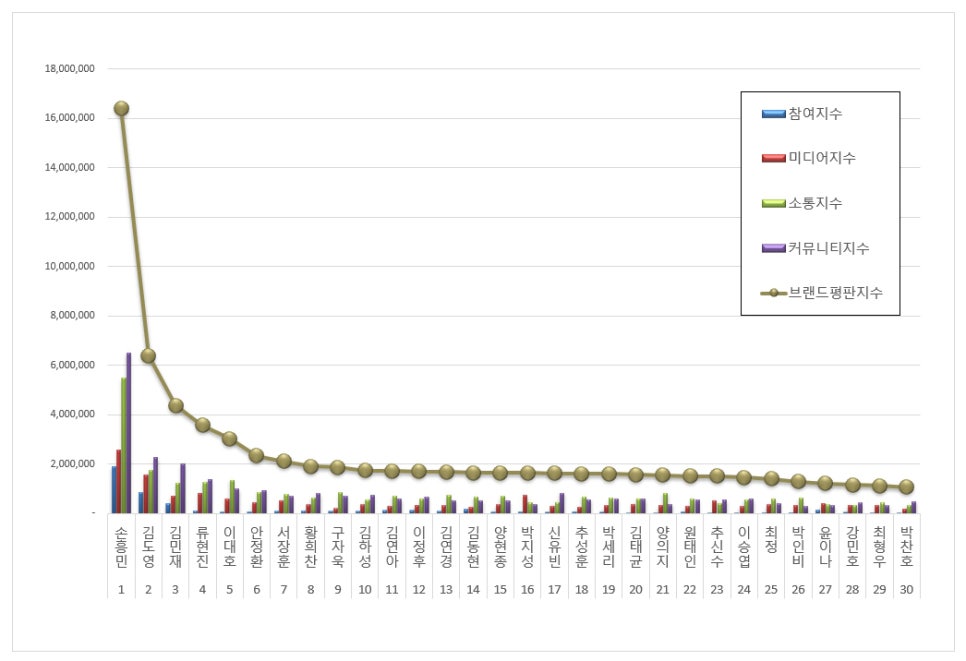Viewport: 966px width, 661px height.
Task: Click the 김하성 name label
Action: coord(365,546)
